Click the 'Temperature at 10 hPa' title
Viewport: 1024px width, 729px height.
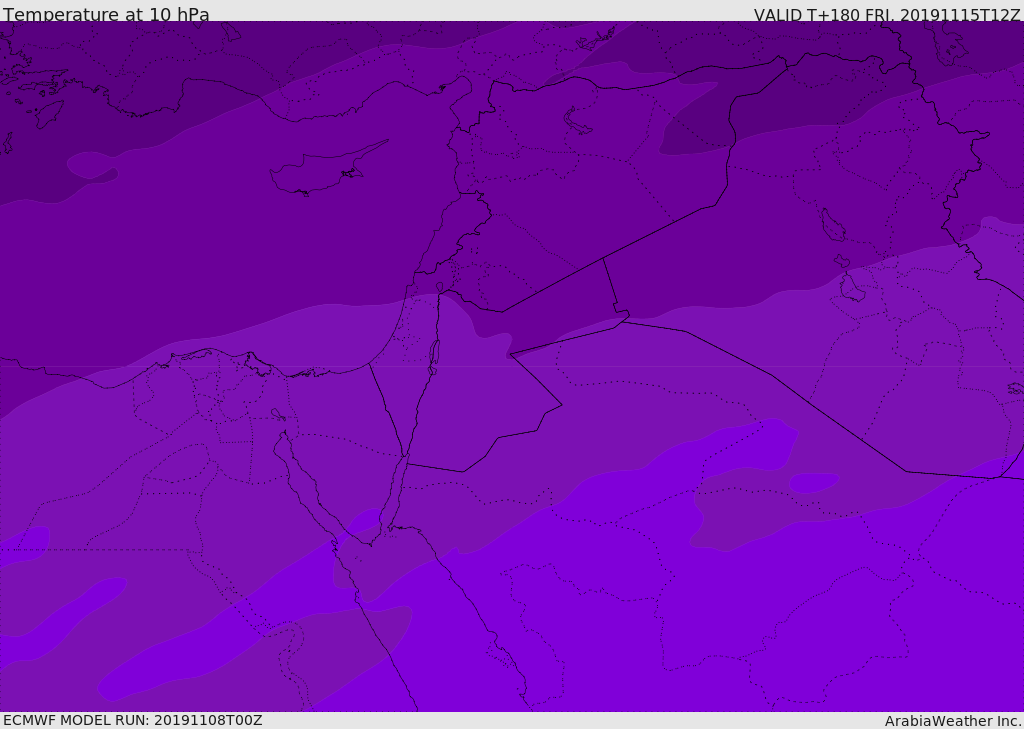(x=106, y=14)
